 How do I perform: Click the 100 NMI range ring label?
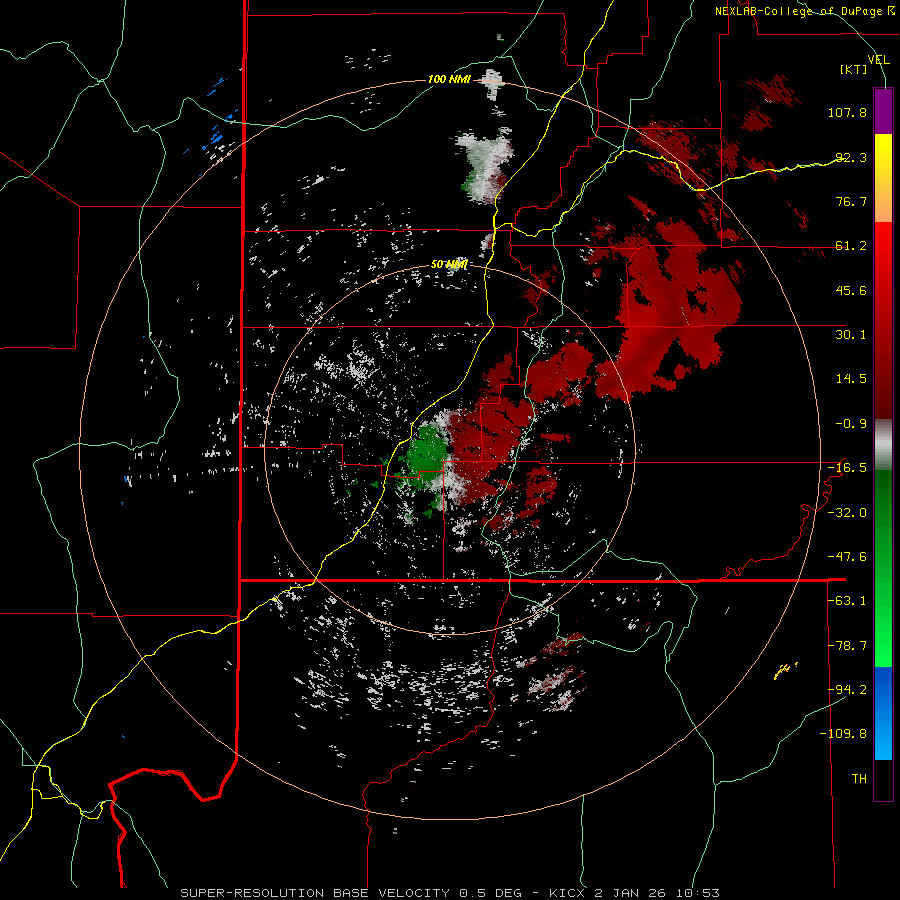(449, 79)
